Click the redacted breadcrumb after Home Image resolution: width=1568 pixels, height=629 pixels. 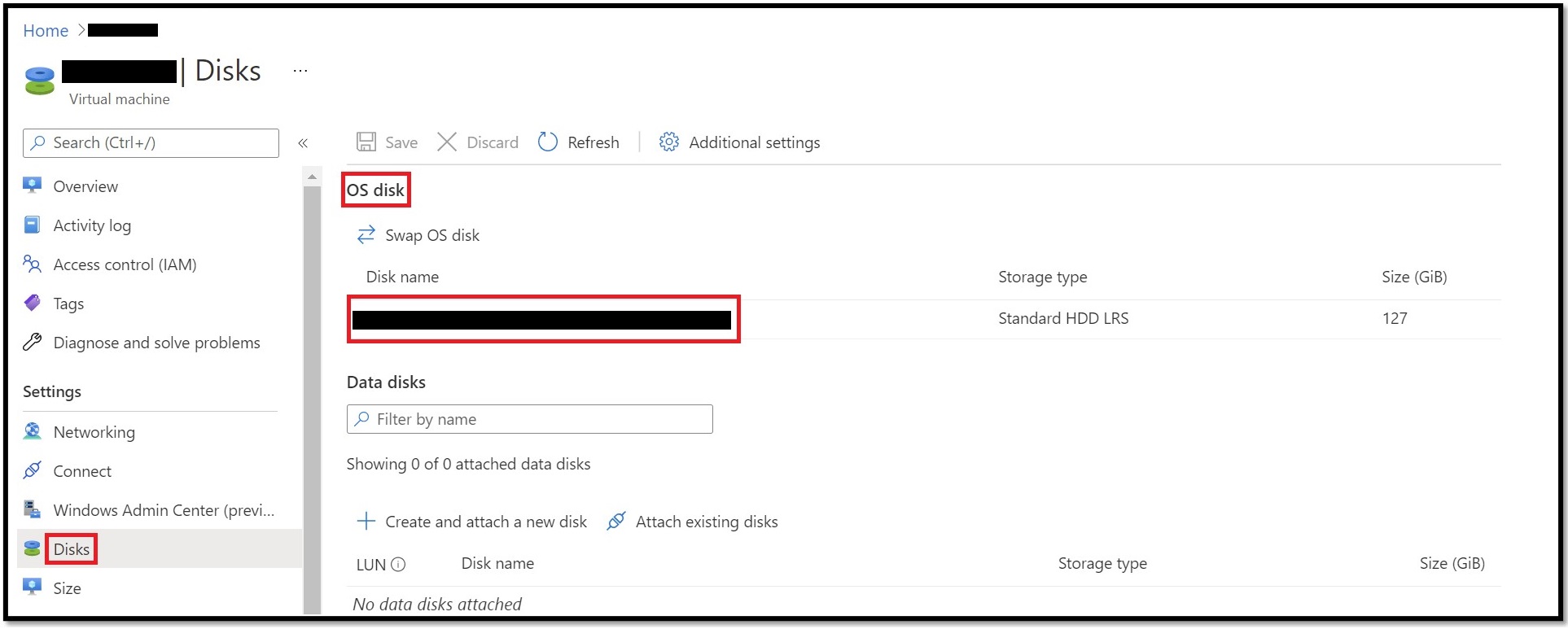pos(123,30)
